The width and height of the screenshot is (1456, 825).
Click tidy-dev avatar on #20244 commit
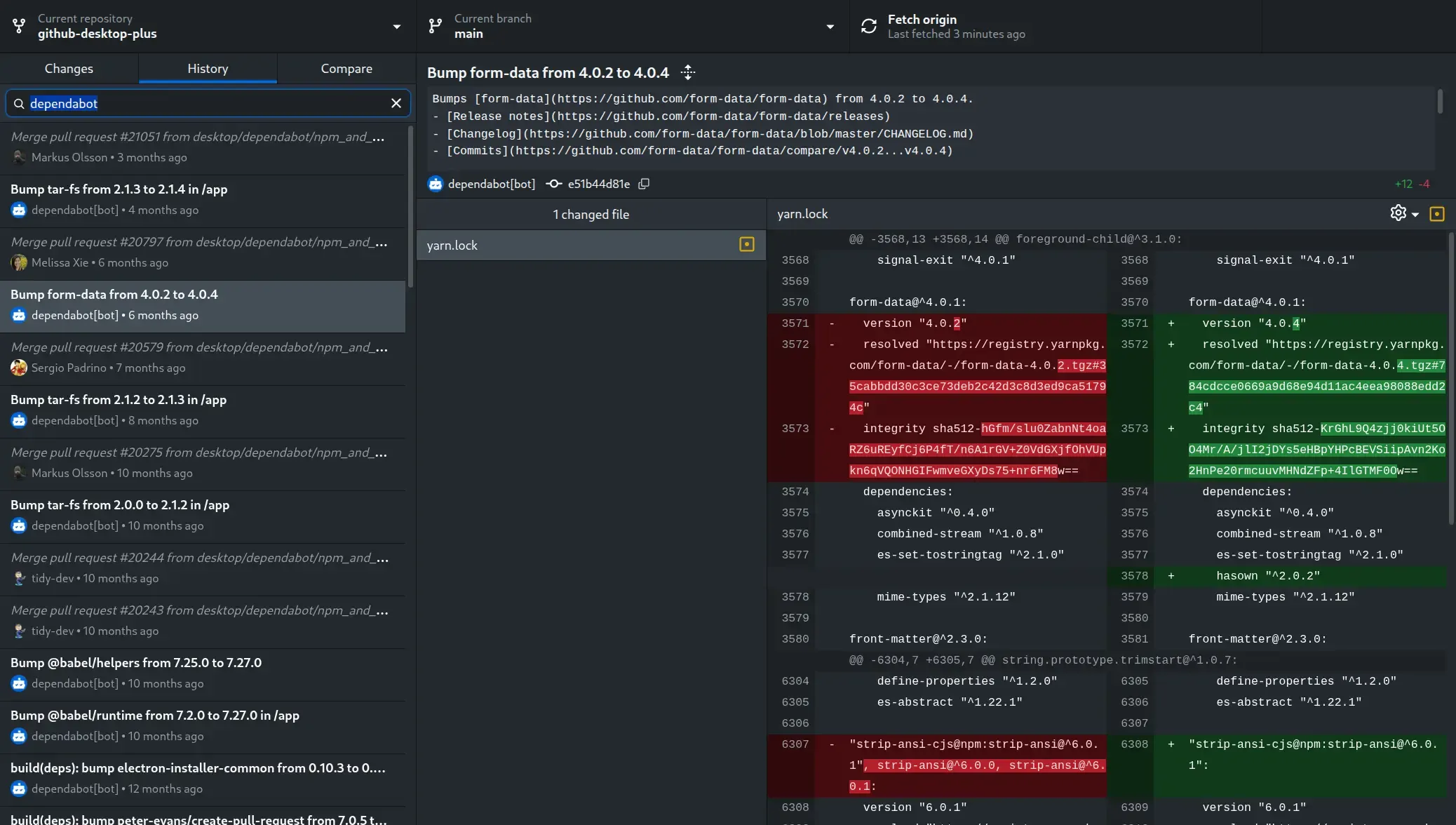pyautogui.click(x=19, y=578)
